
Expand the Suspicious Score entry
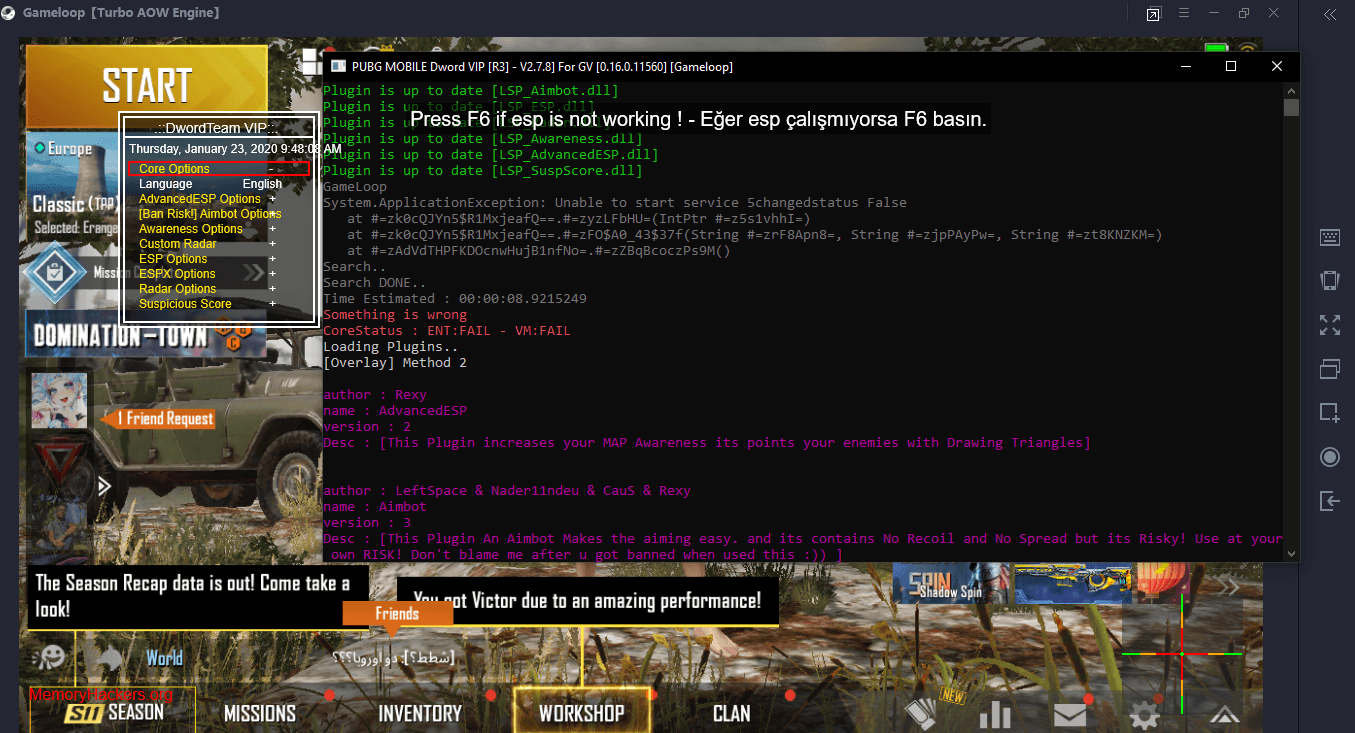[207, 304]
